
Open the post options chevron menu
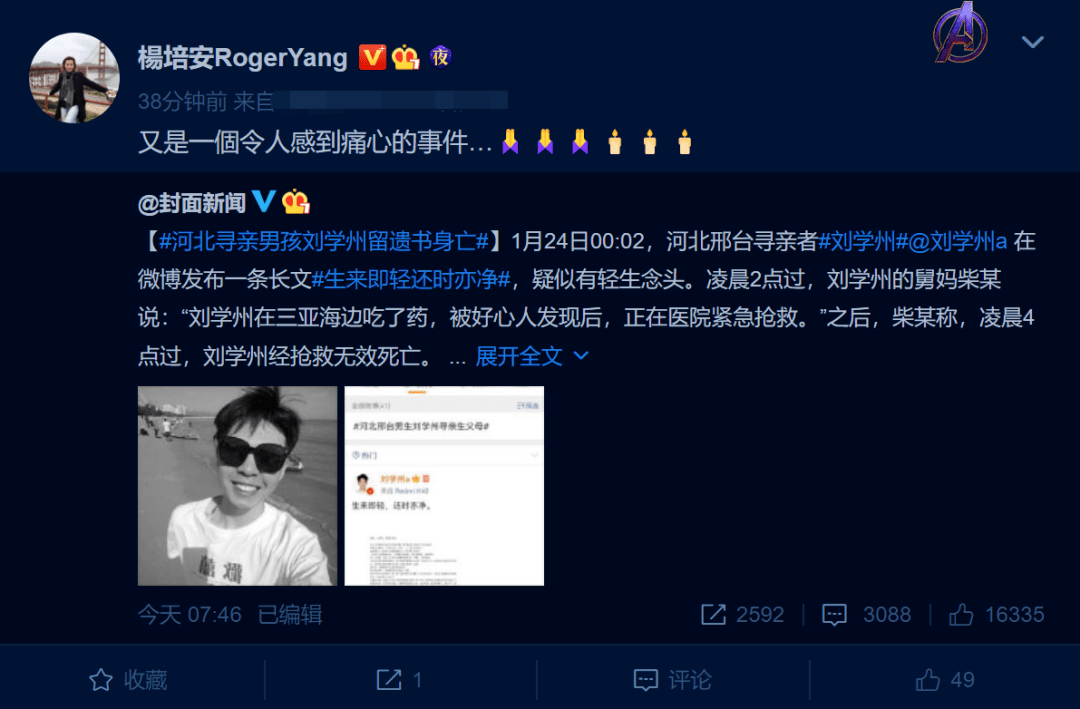pos(1032,42)
